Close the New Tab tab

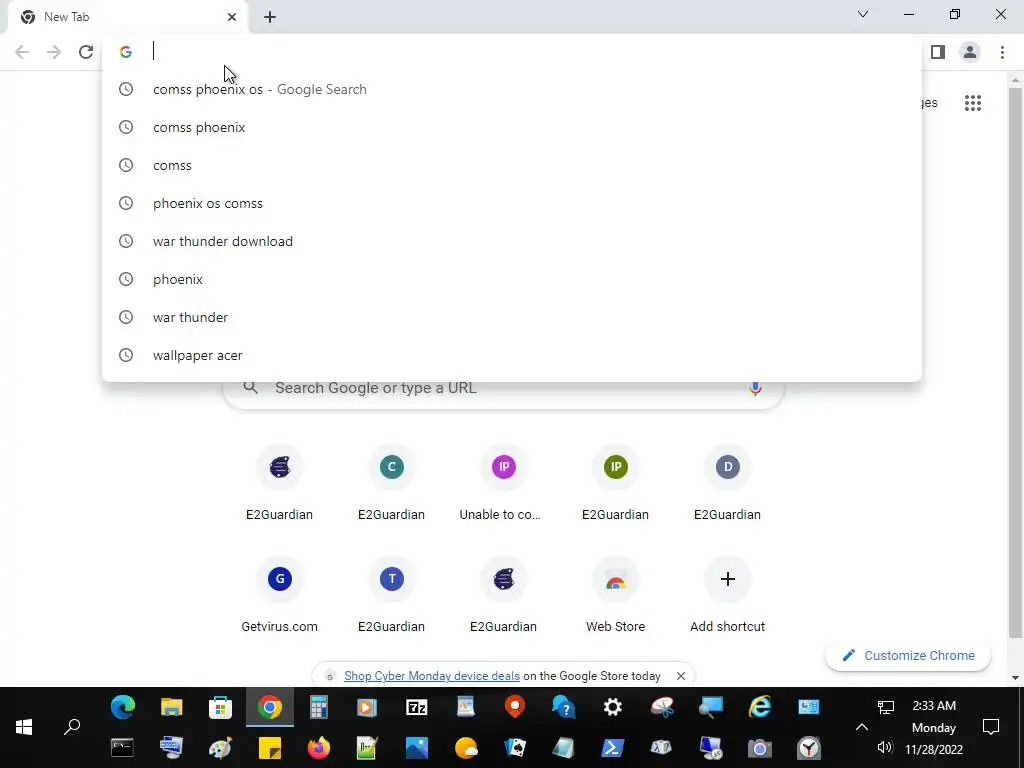coord(232,17)
